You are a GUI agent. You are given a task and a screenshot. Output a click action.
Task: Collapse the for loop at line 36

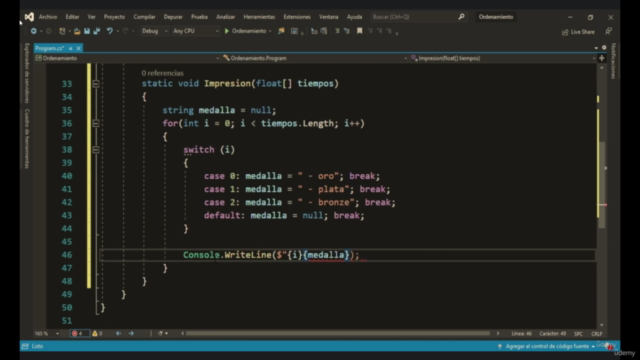click(x=96, y=123)
